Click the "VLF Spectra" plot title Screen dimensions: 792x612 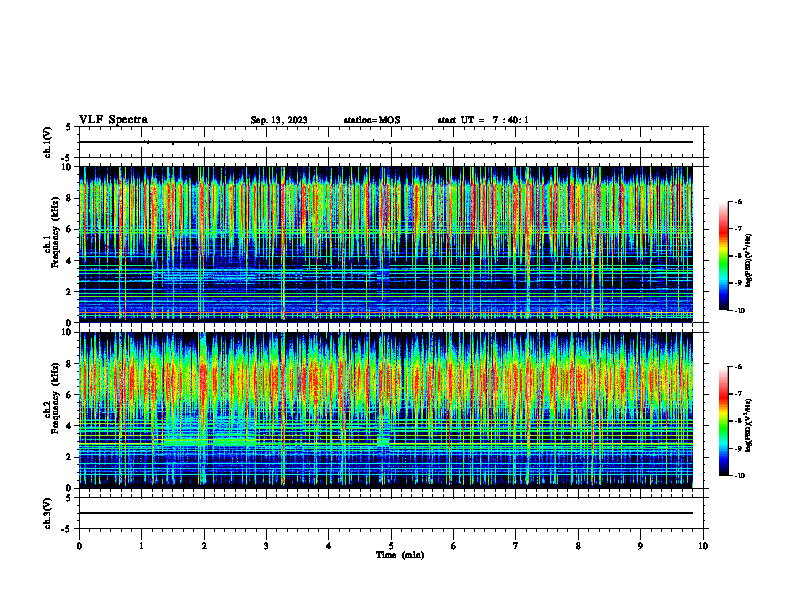pos(113,120)
